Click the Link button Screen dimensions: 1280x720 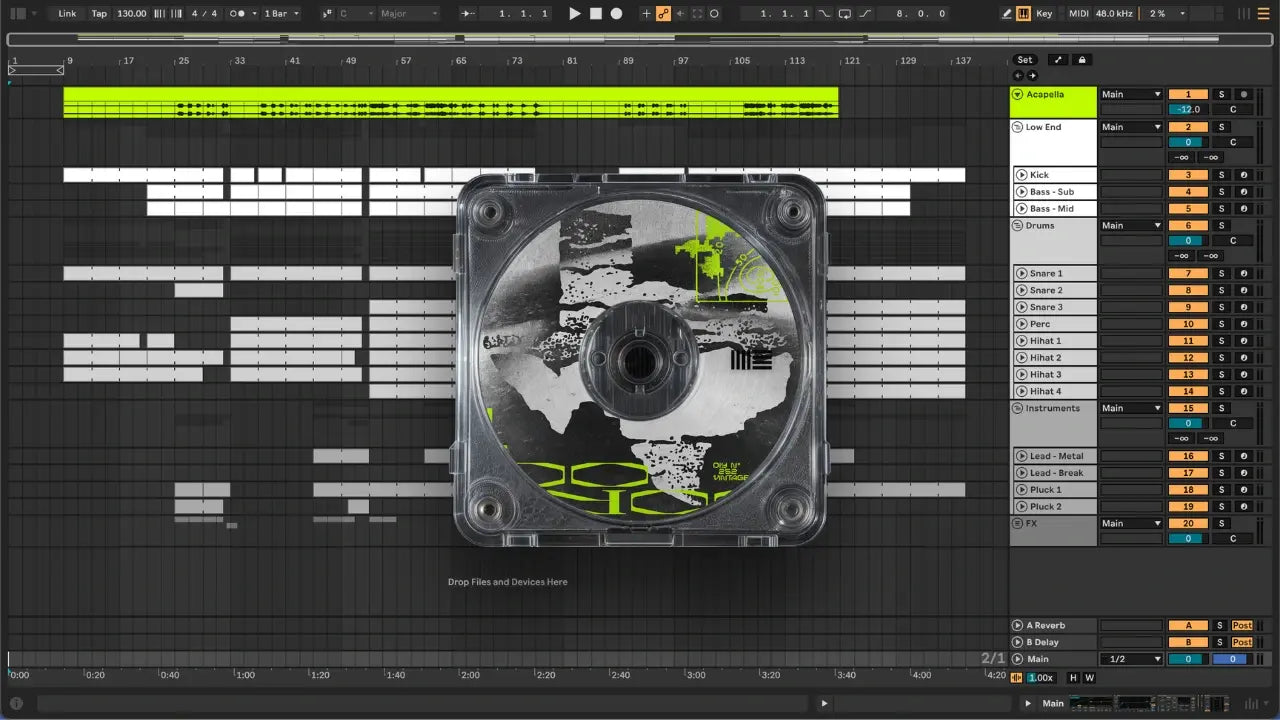click(x=67, y=14)
